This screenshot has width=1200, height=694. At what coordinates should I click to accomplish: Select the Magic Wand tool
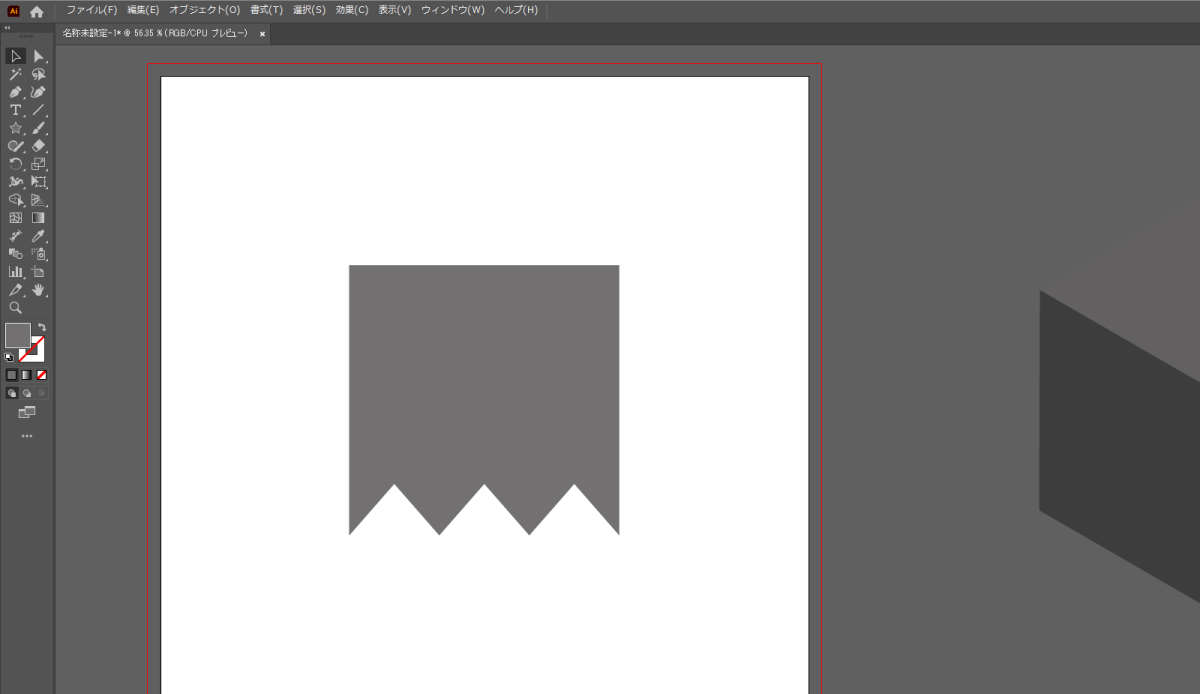pyautogui.click(x=15, y=74)
